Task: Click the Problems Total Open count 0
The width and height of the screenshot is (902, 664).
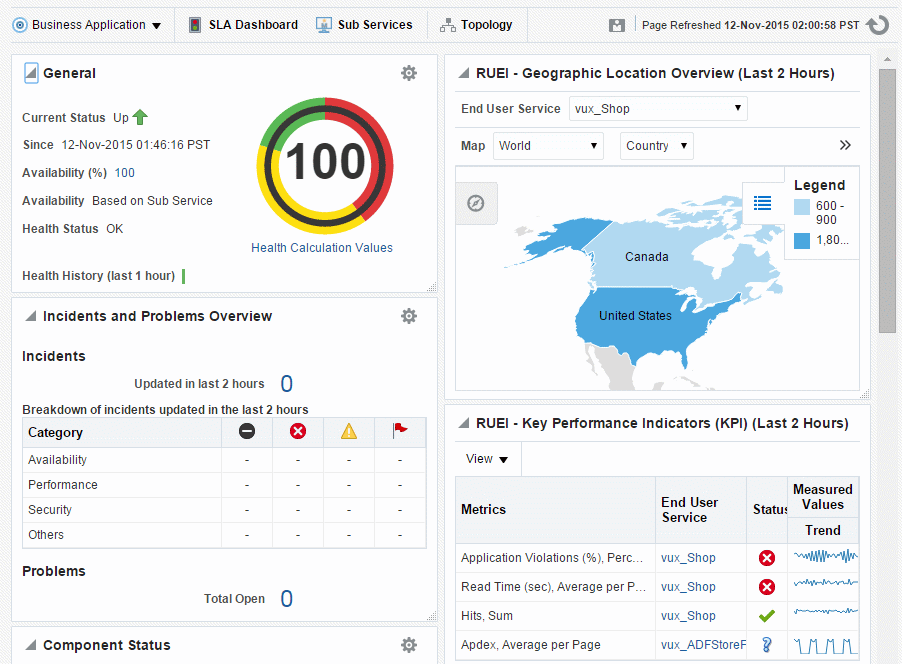Action: pyautogui.click(x=286, y=599)
